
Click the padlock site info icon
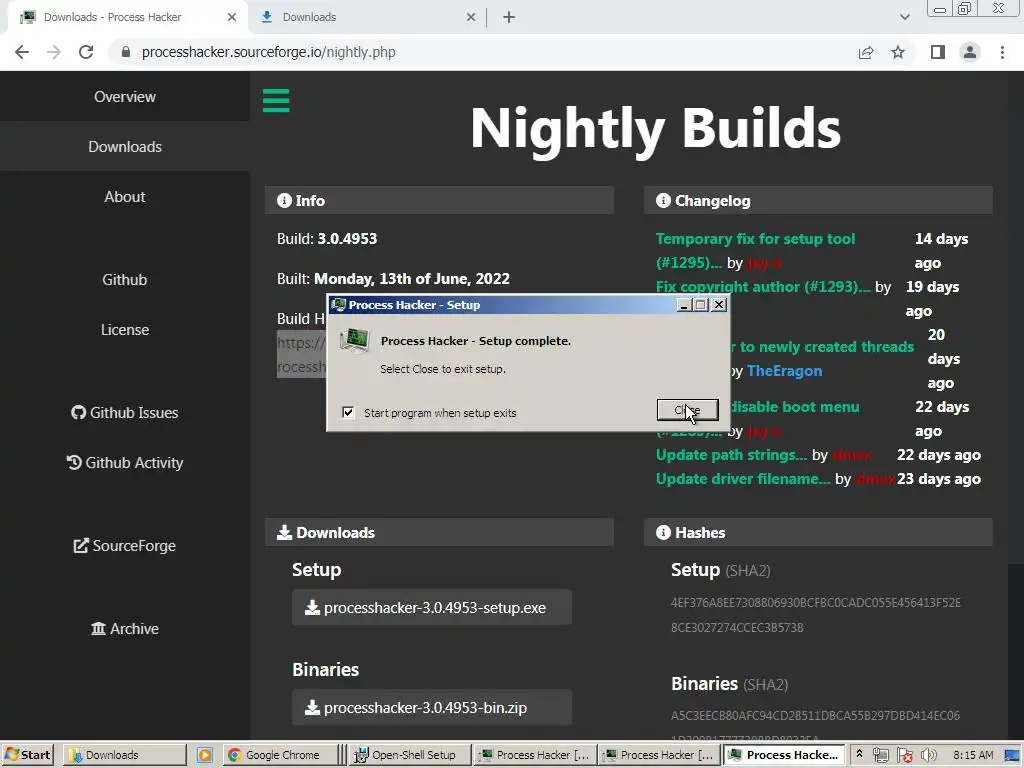[x=126, y=52]
